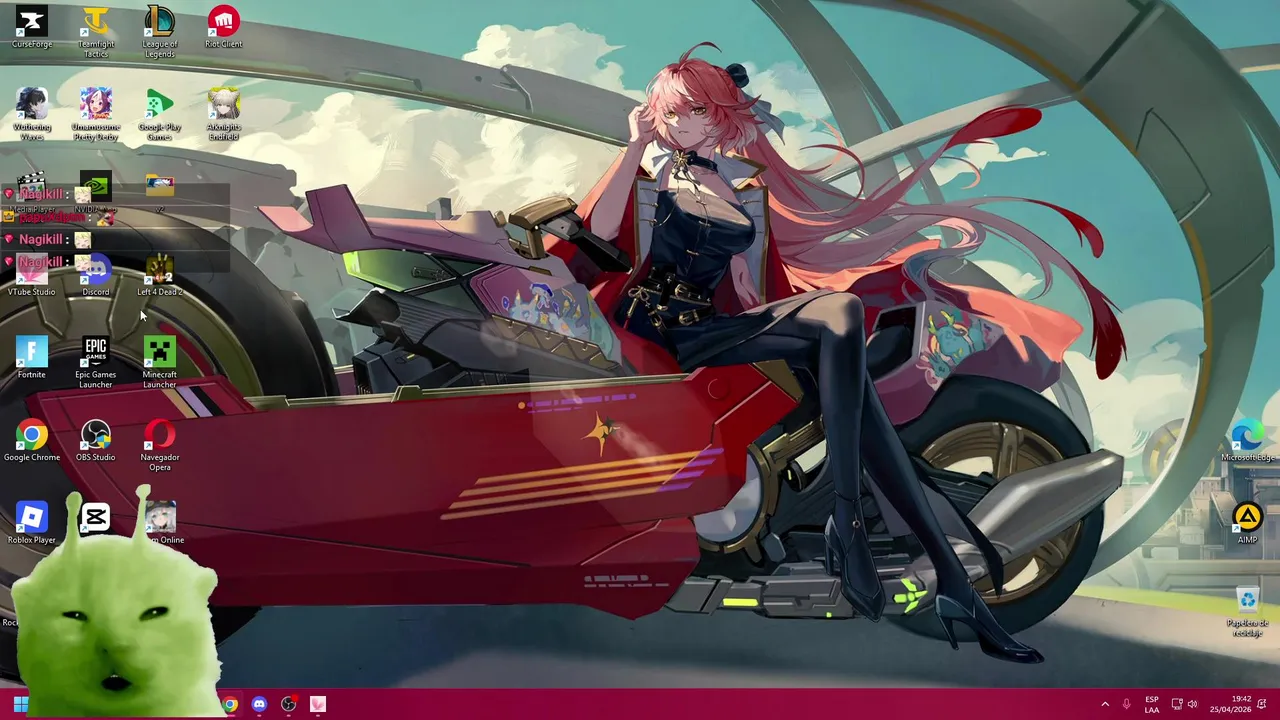Open the pink app in the taskbar

pos(318,704)
